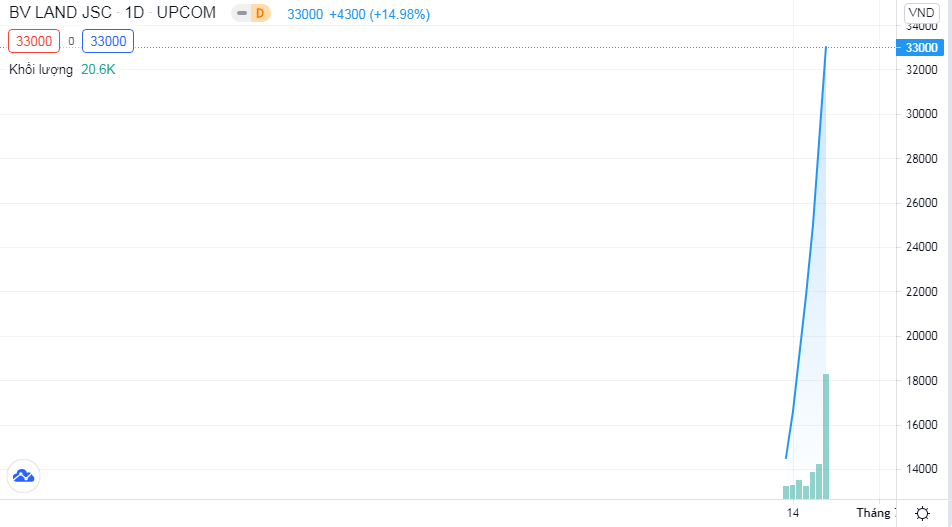952x527 pixels.
Task: Click the highlighted 33000 price axis label
Action: 920,47
